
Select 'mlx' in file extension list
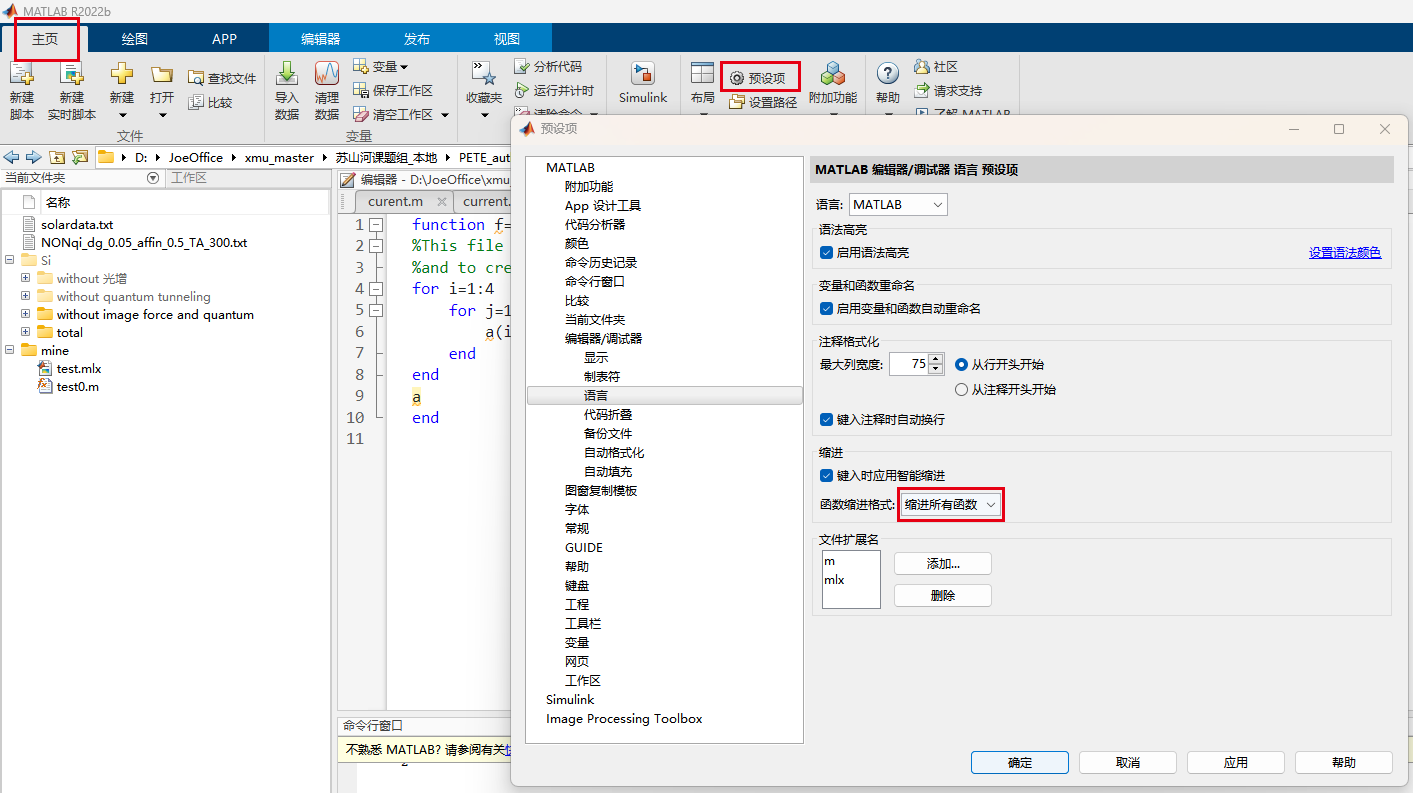click(834, 580)
